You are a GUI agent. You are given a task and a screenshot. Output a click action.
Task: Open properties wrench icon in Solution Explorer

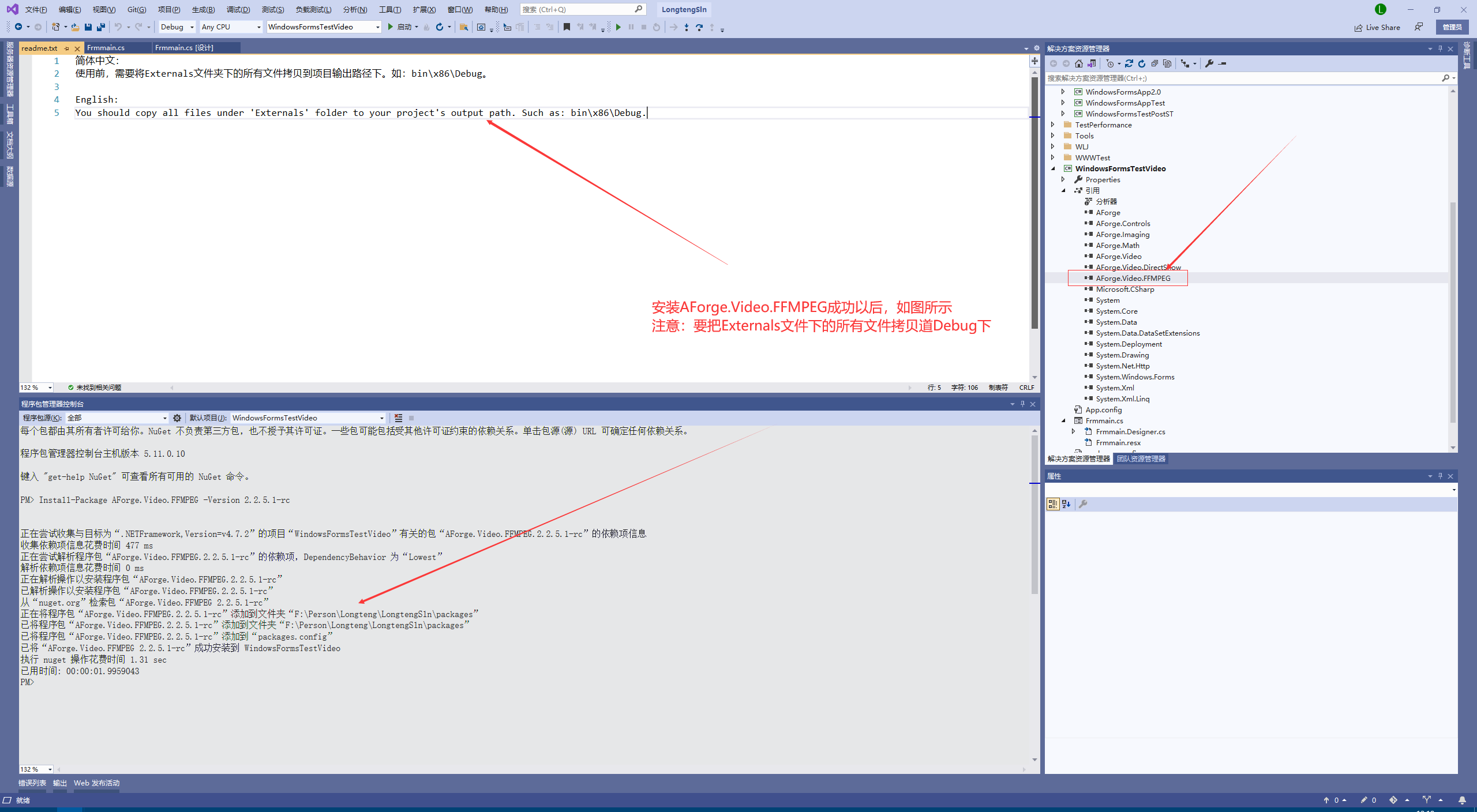[1209, 63]
